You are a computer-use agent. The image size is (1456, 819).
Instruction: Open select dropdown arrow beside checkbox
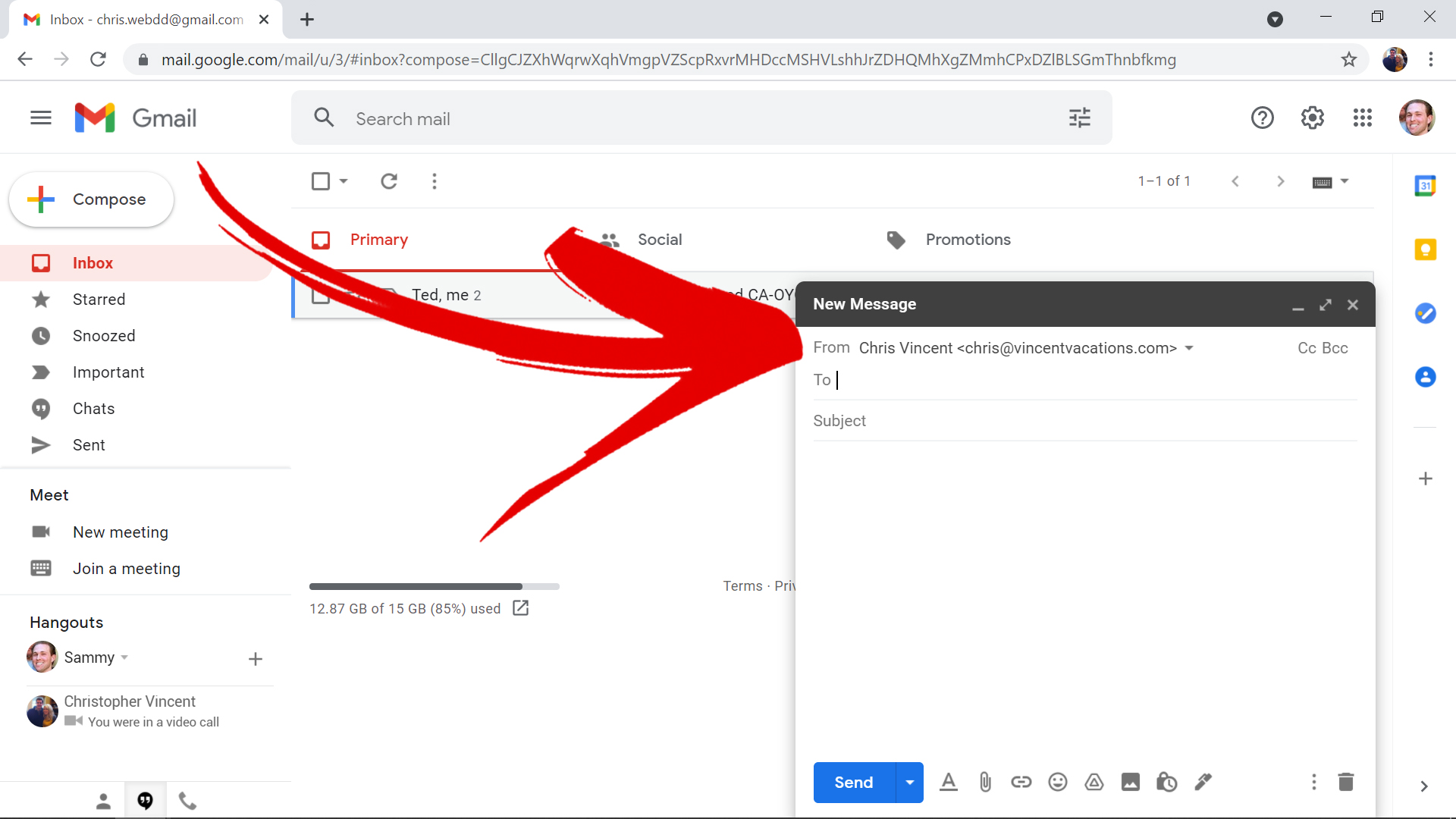click(x=344, y=181)
